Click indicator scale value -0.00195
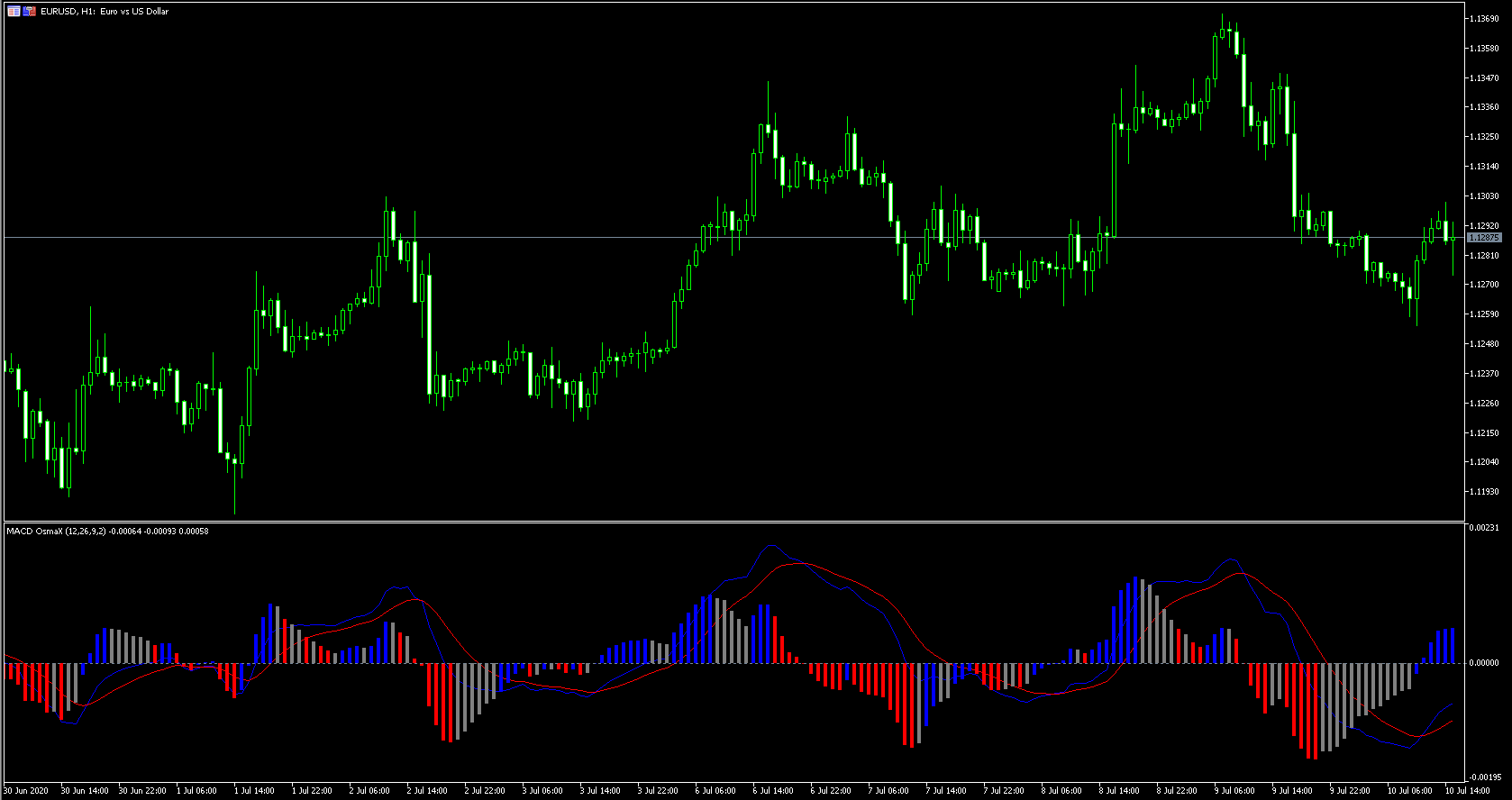Screen dimensions: 1512x800 pyautogui.click(x=1483, y=777)
